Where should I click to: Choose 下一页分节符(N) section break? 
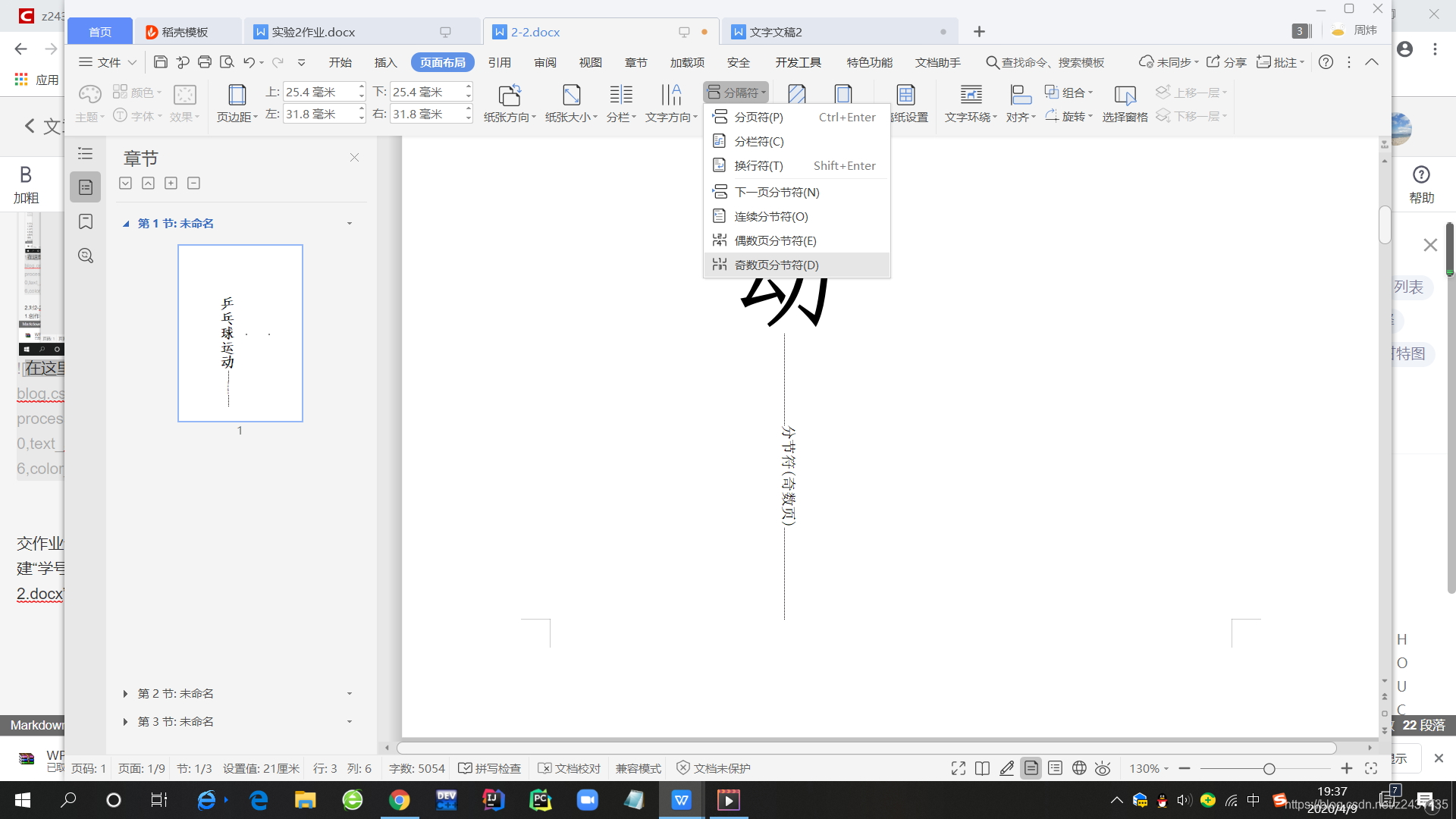coord(796,192)
